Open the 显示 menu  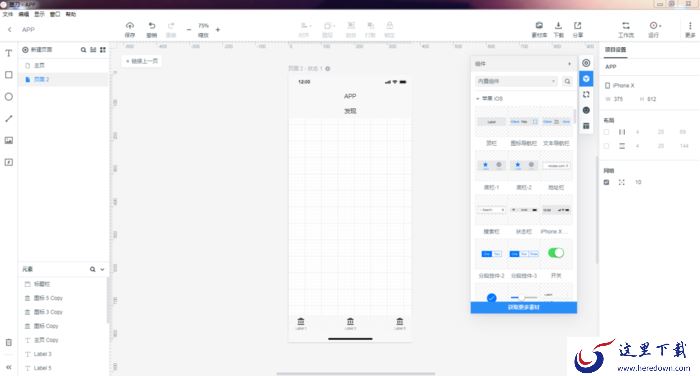39,14
